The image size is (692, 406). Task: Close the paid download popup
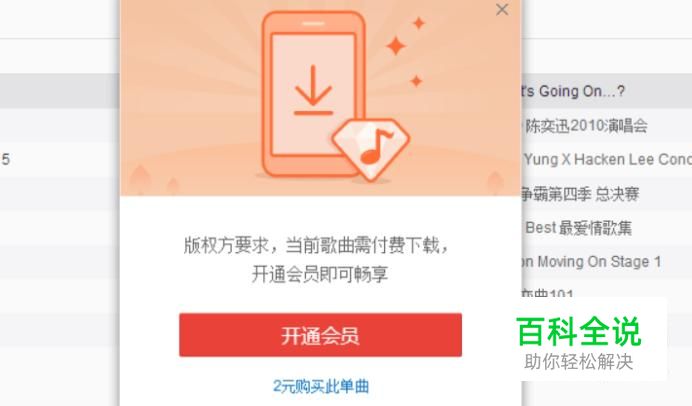(x=502, y=10)
